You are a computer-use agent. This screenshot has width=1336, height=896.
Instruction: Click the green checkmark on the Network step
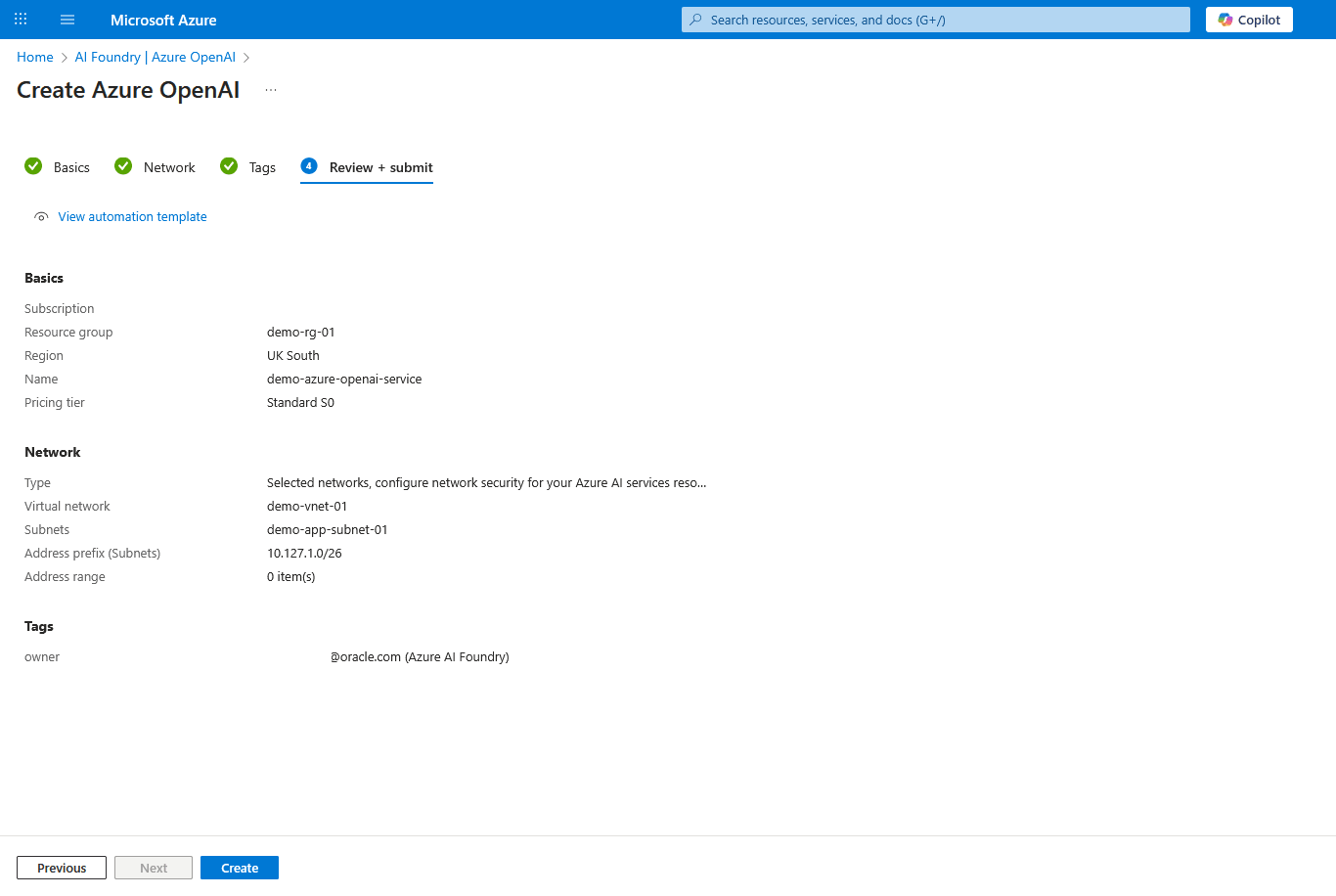123,166
